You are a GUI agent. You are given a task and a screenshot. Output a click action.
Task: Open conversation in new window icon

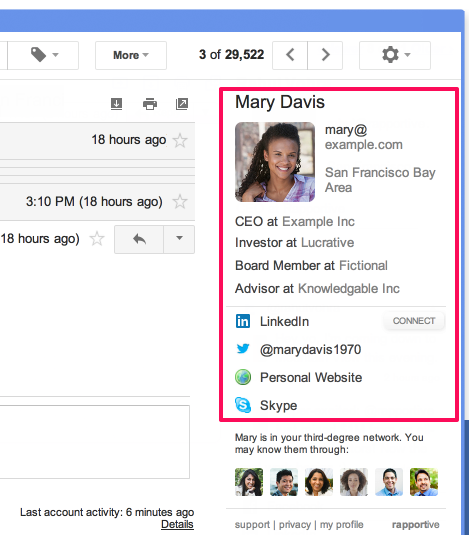point(182,104)
